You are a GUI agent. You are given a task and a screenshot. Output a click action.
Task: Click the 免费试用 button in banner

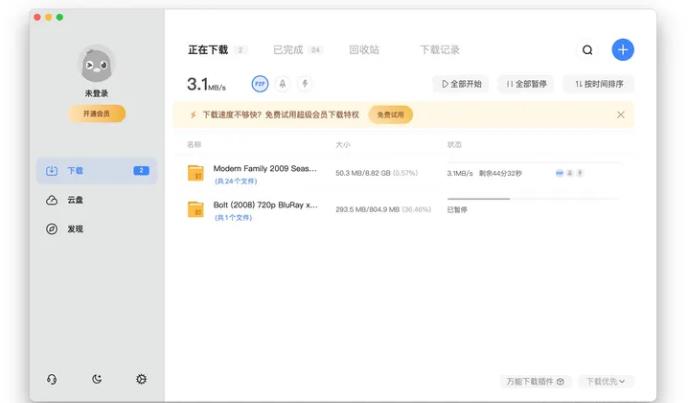point(390,115)
